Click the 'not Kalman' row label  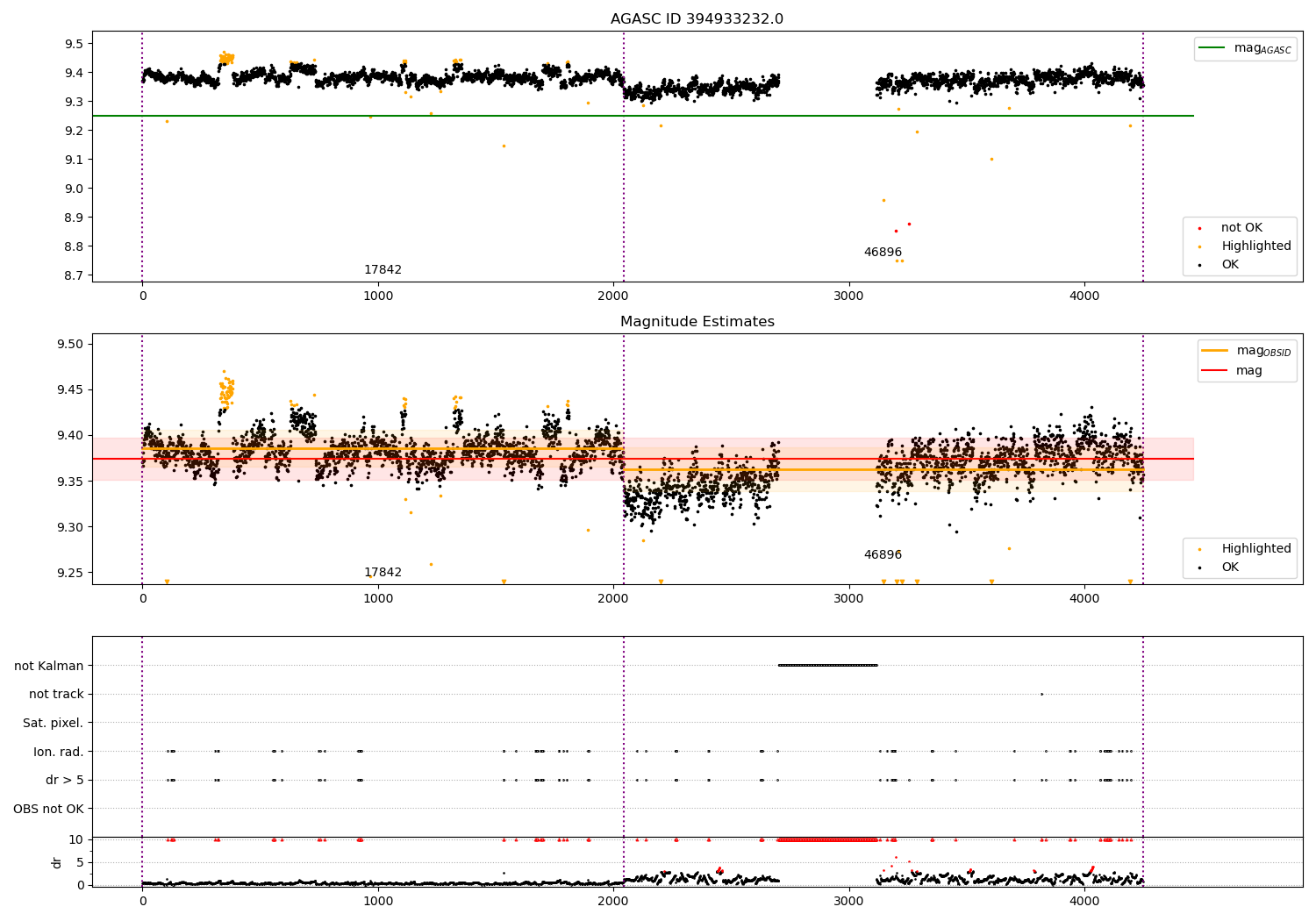[49, 666]
